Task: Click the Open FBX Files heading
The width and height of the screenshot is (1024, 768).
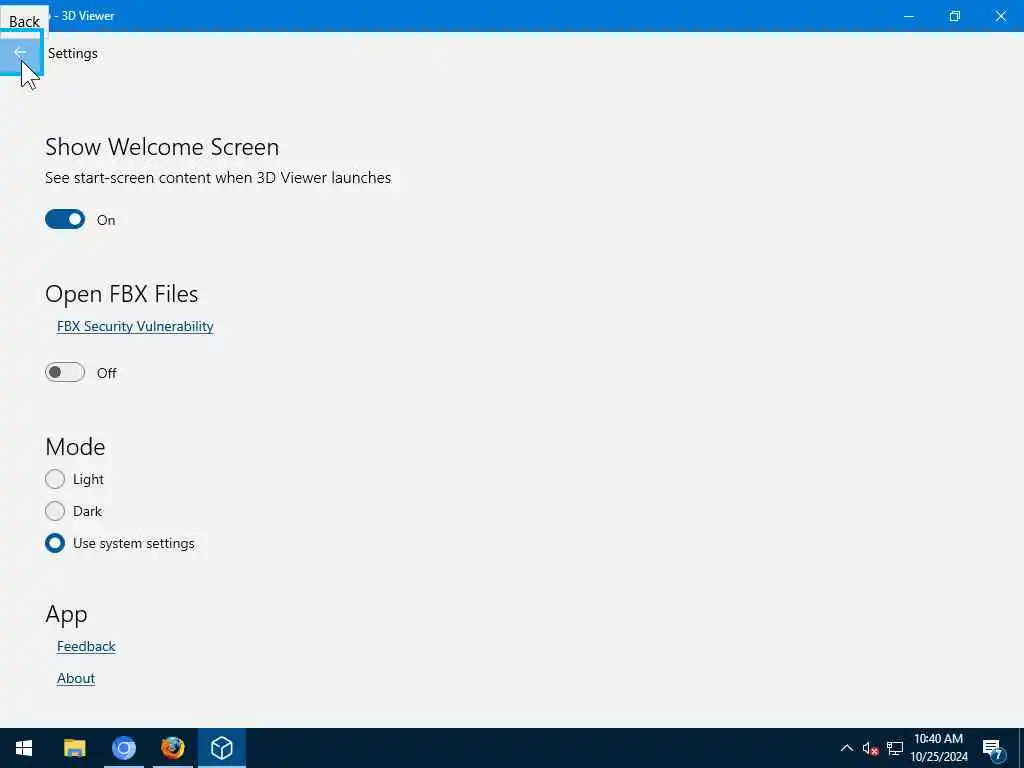Action: pos(121,294)
